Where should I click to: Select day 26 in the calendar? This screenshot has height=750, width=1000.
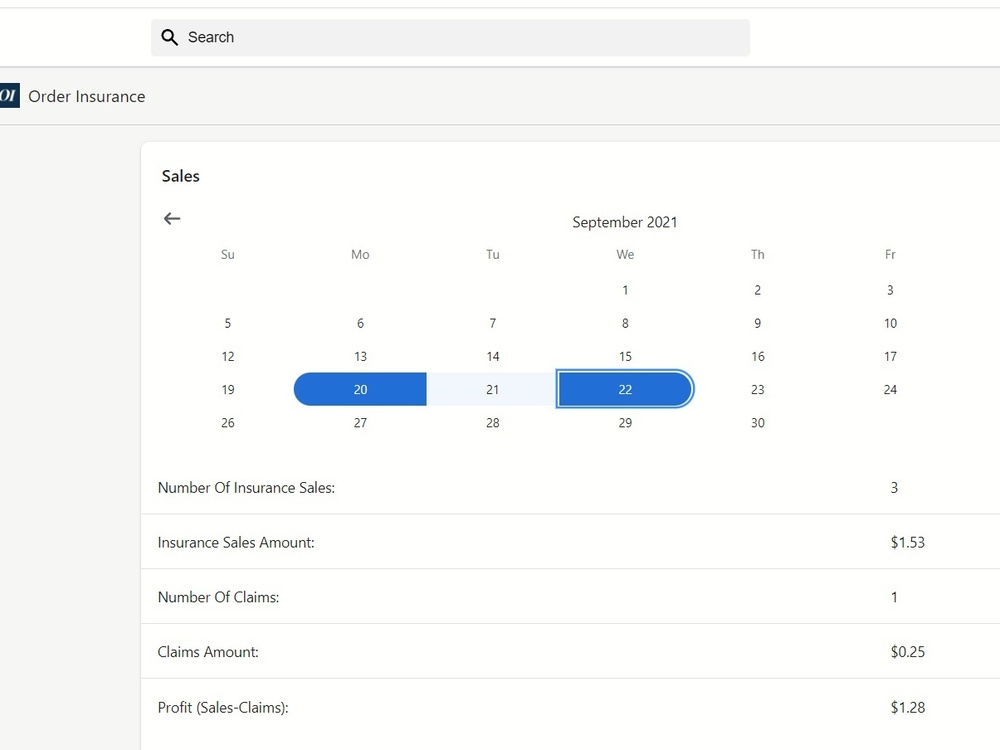228,423
